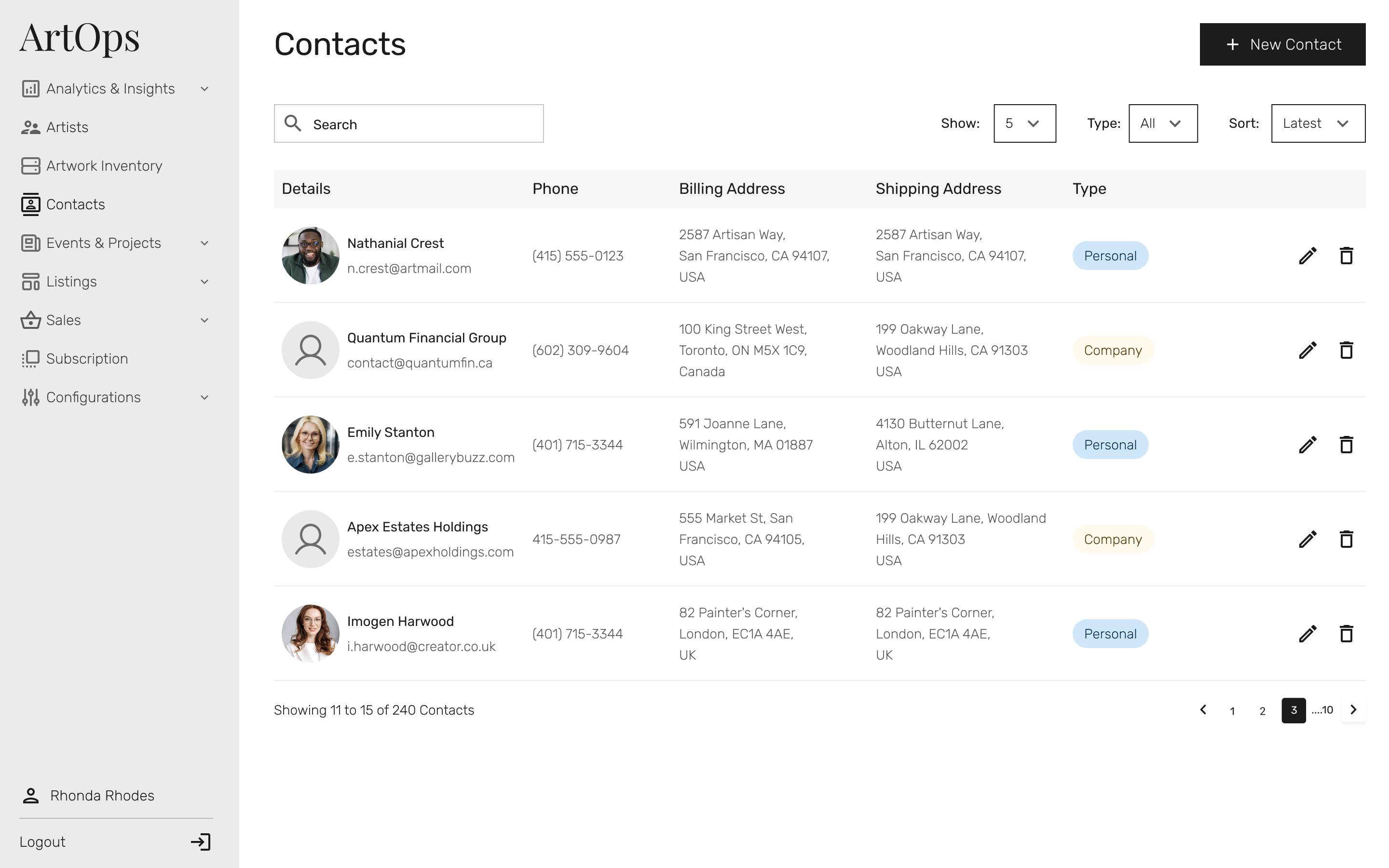Image resolution: width=1389 pixels, height=868 pixels.
Task: Edit the Nathanial Crest contact
Action: click(x=1307, y=256)
